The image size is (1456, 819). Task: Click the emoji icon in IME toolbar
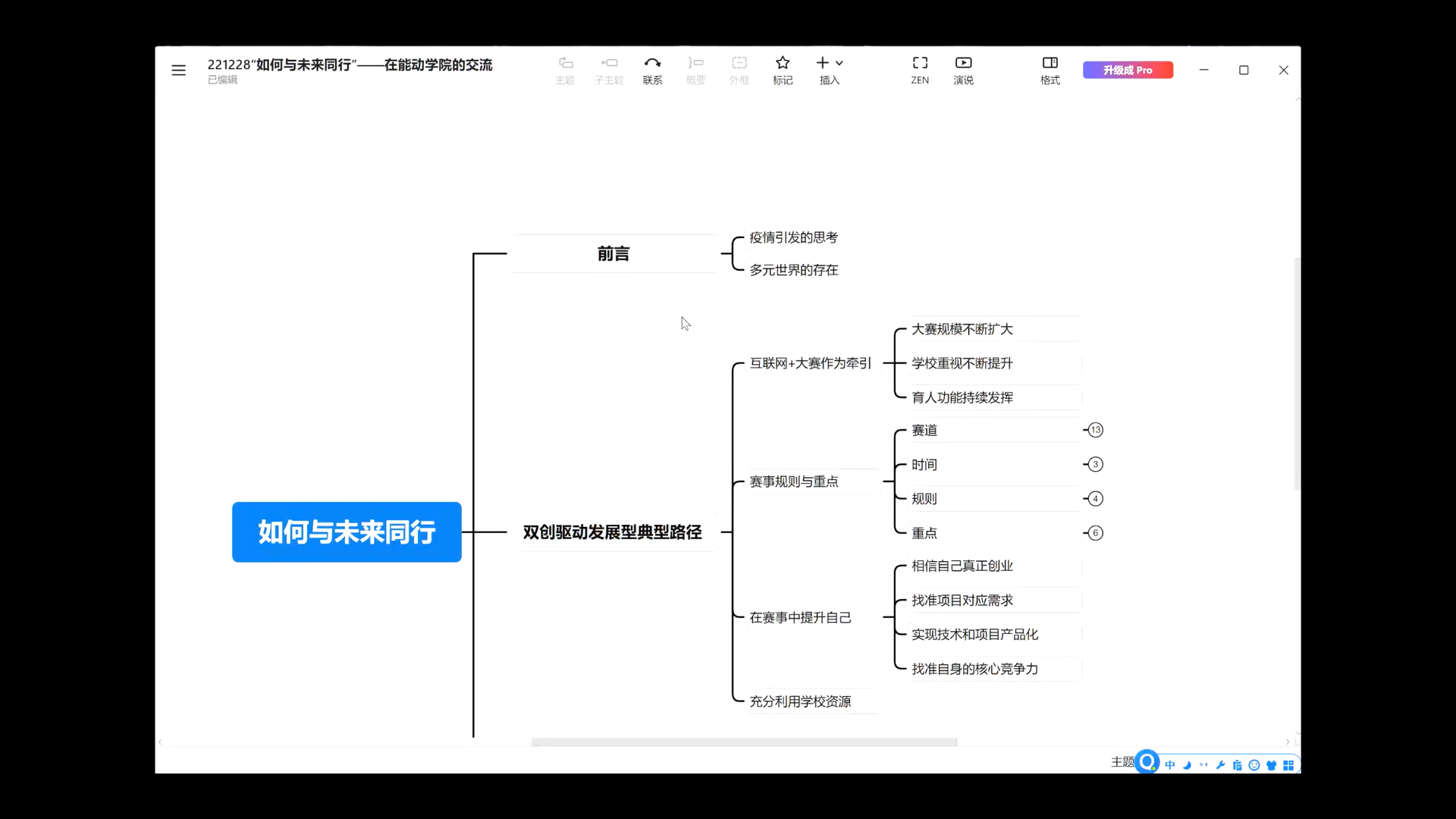[x=1254, y=765]
